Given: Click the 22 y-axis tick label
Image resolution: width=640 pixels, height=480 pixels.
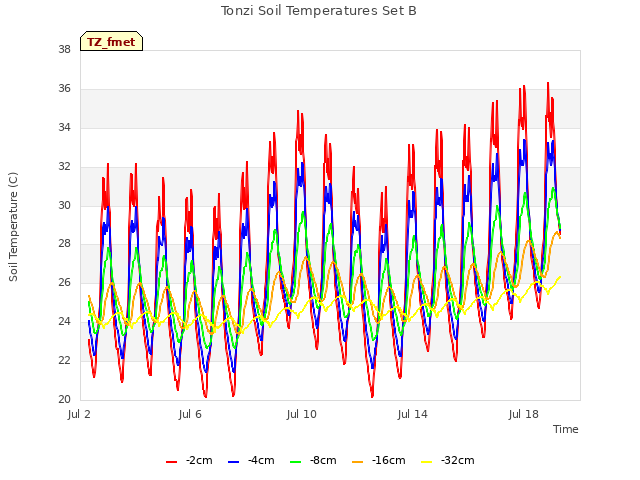Looking at the screenshot, I should [64, 360].
